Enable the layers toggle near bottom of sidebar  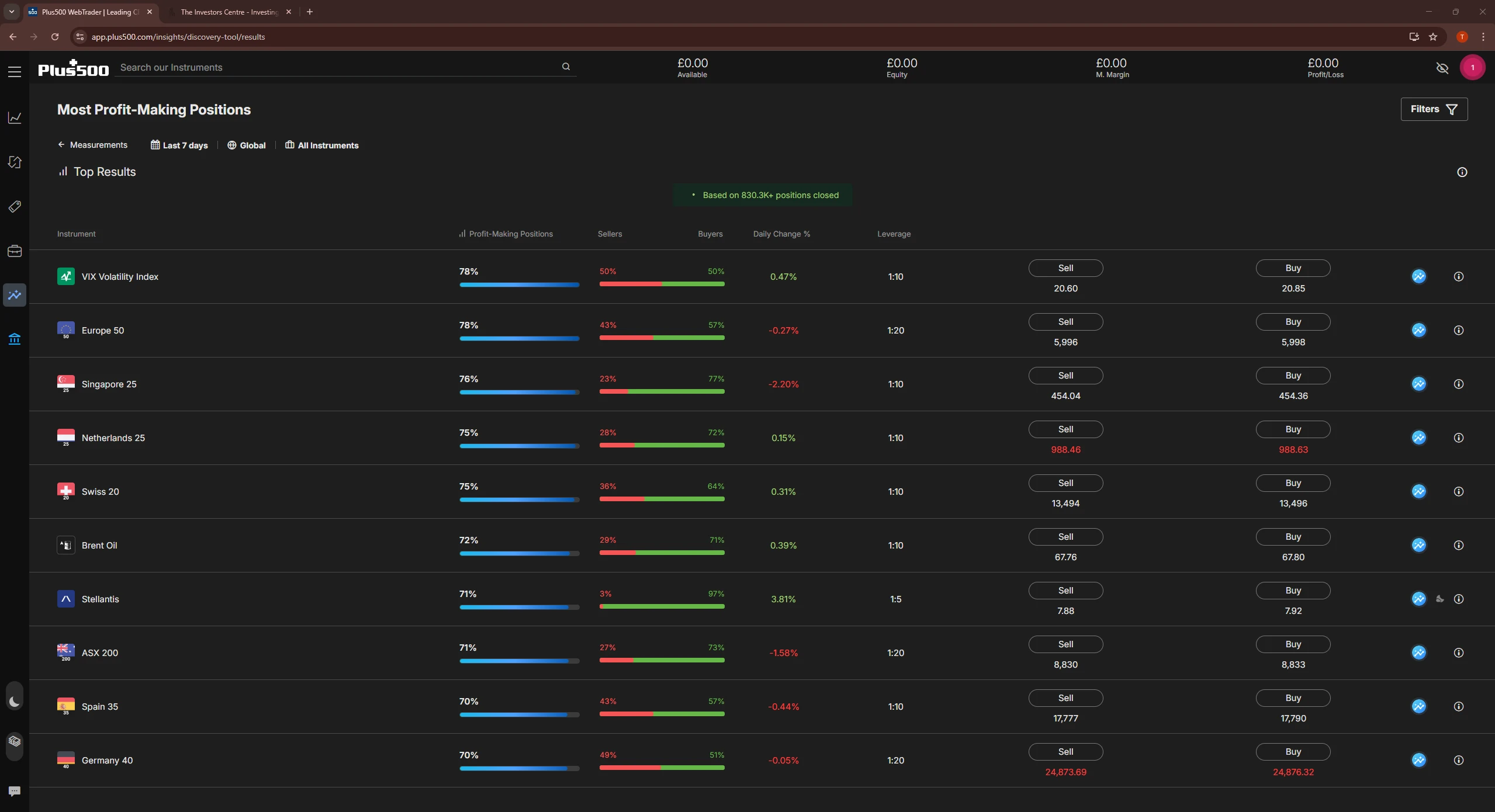(15, 742)
